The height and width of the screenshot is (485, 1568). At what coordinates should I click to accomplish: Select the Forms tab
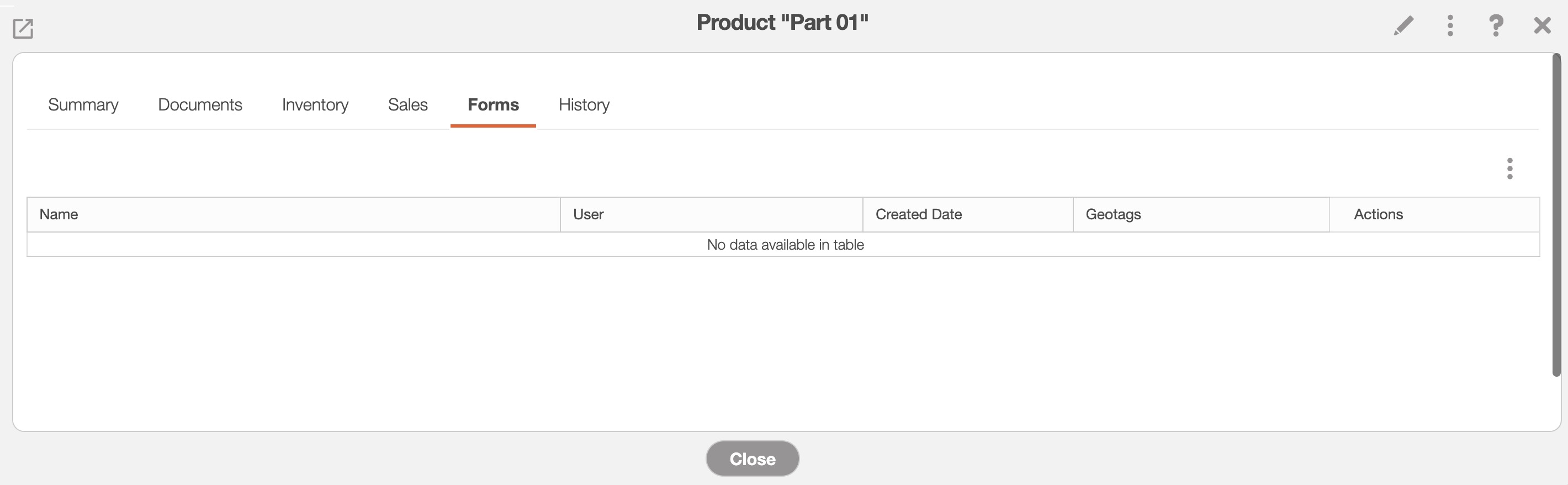click(x=493, y=105)
